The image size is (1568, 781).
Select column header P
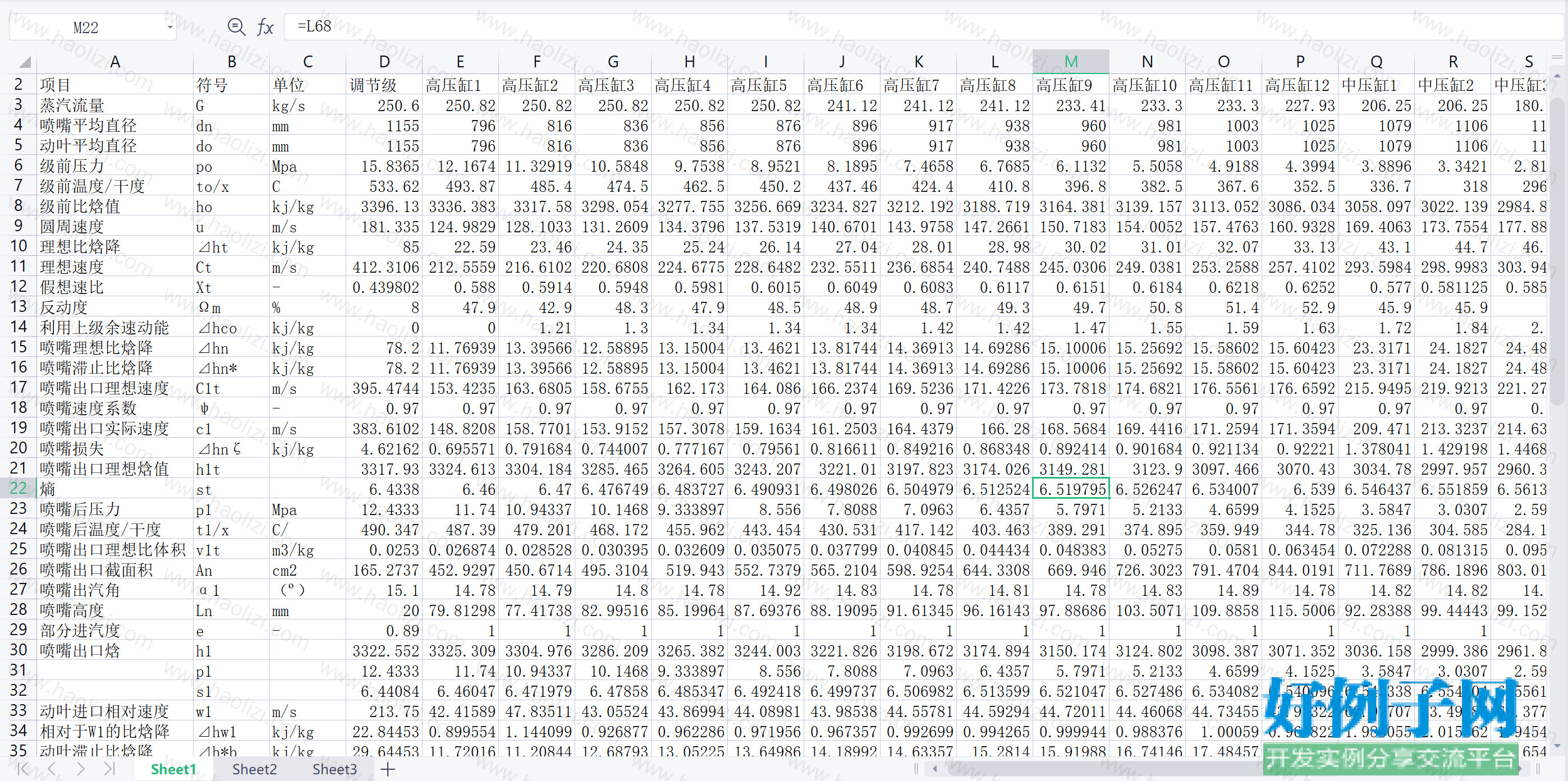pos(1300,62)
